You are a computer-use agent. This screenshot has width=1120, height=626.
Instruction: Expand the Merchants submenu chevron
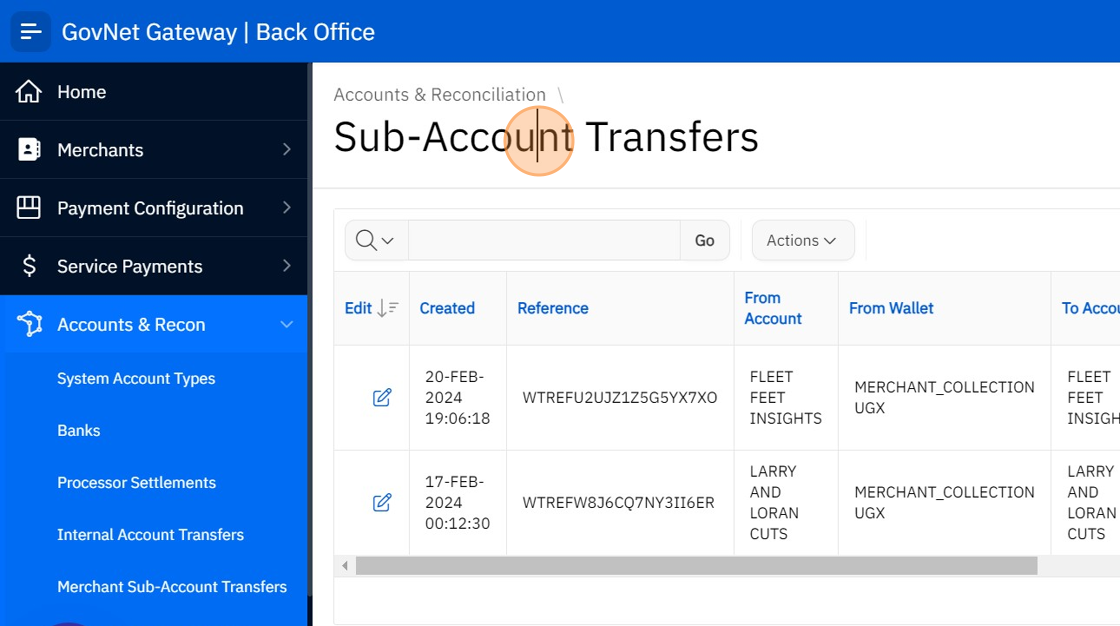(287, 150)
